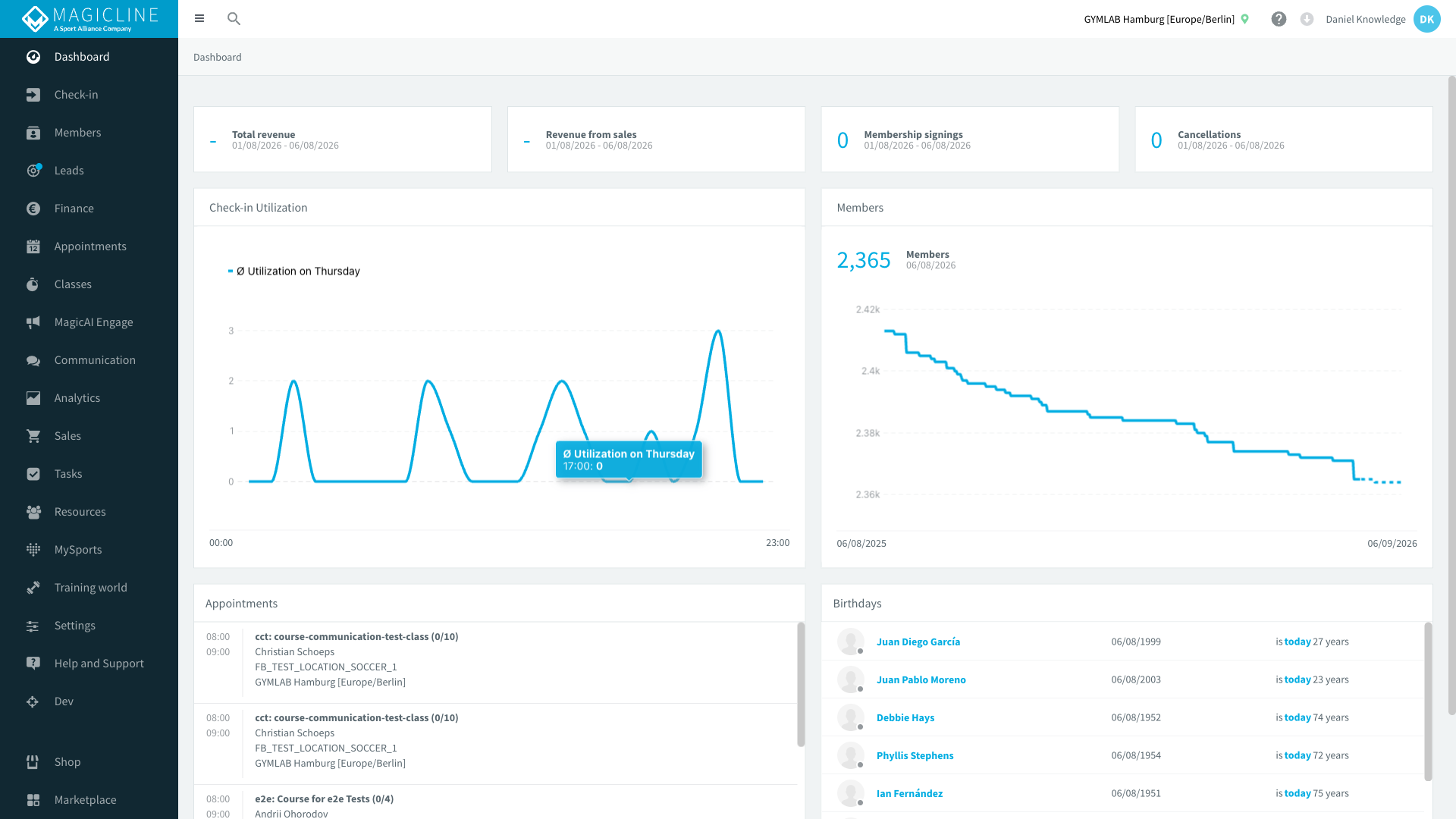1456x819 pixels.
Task: Click the download arrow icon
Action: coord(1307,19)
